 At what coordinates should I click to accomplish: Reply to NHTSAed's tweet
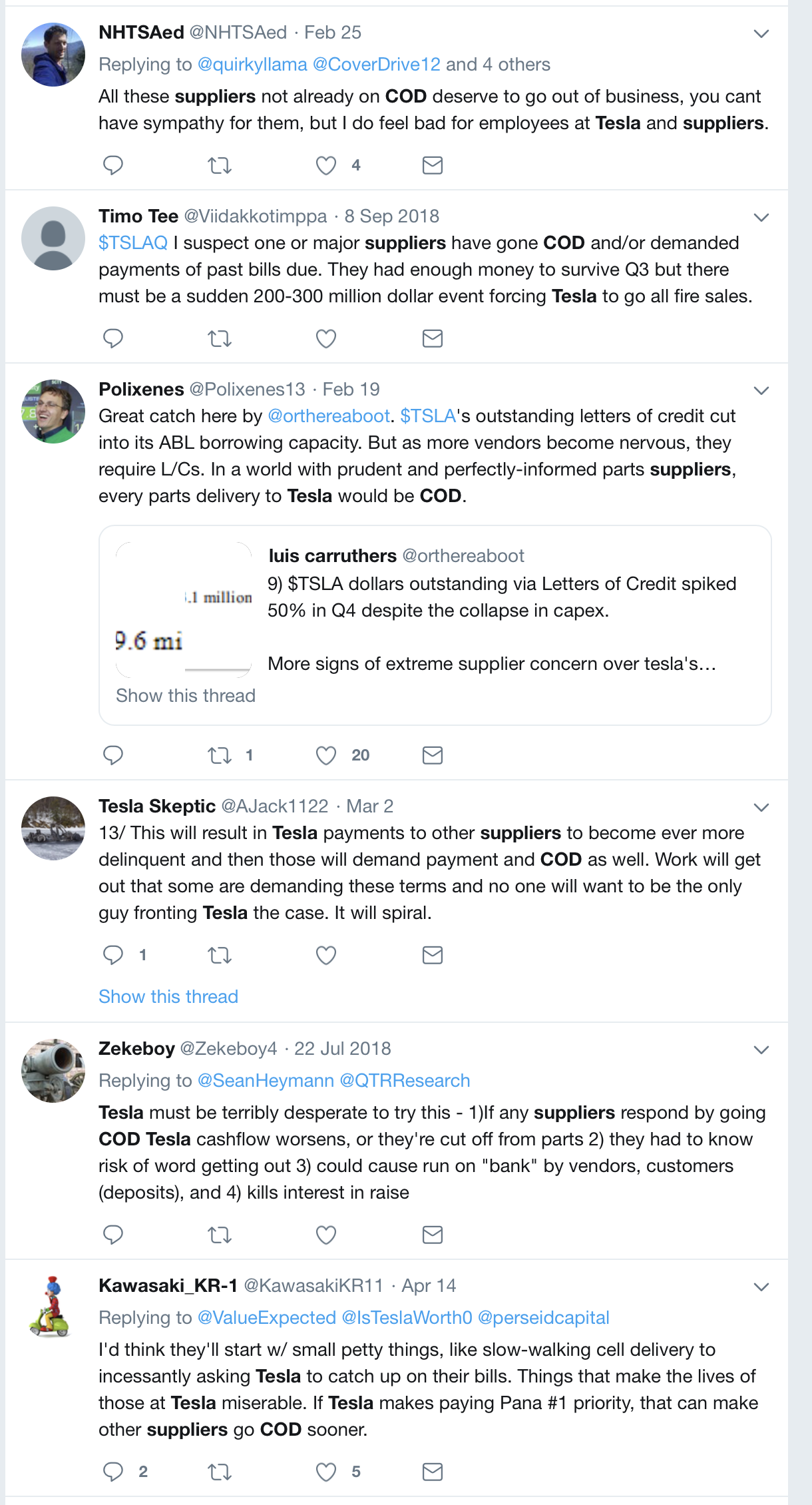click(113, 165)
